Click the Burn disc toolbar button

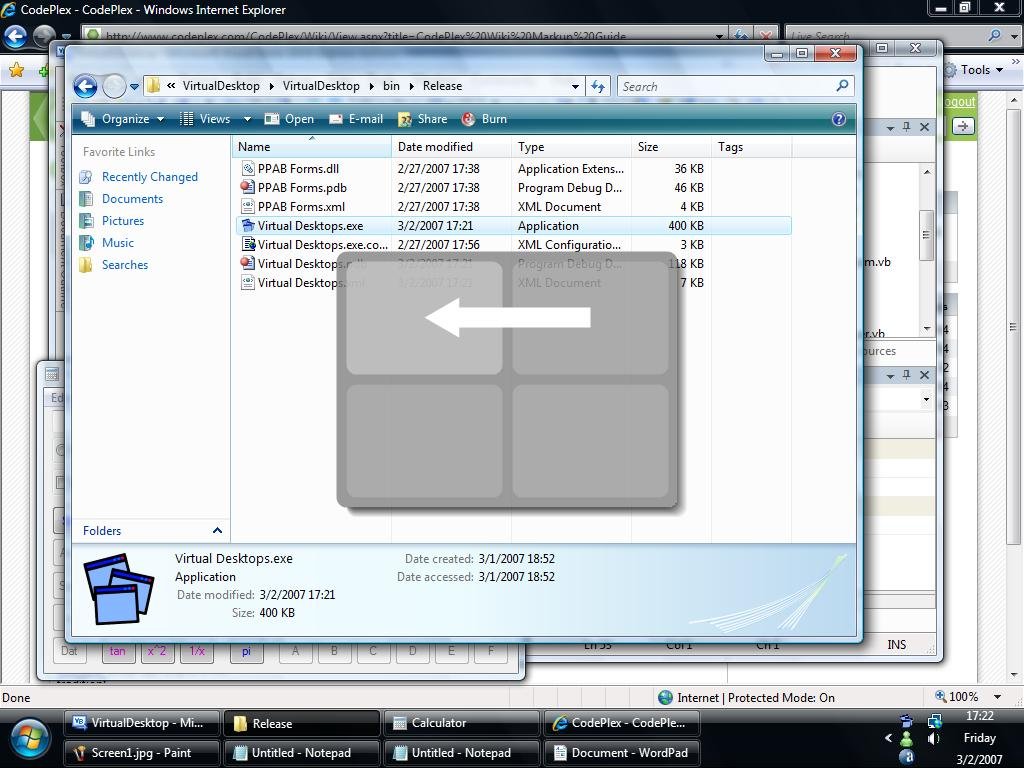coord(484,119)
